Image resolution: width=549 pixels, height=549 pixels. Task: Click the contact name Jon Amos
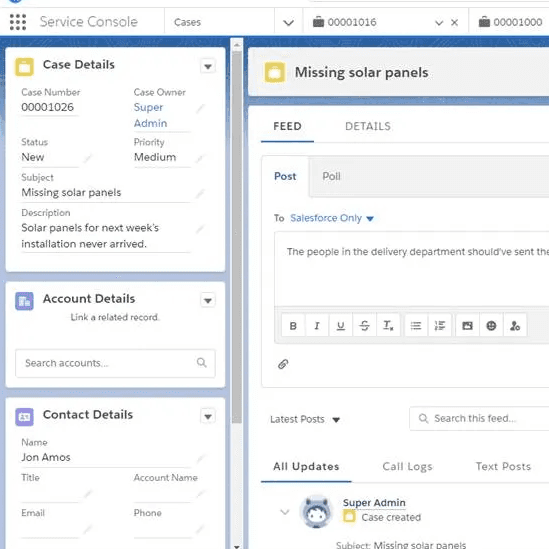46,457
